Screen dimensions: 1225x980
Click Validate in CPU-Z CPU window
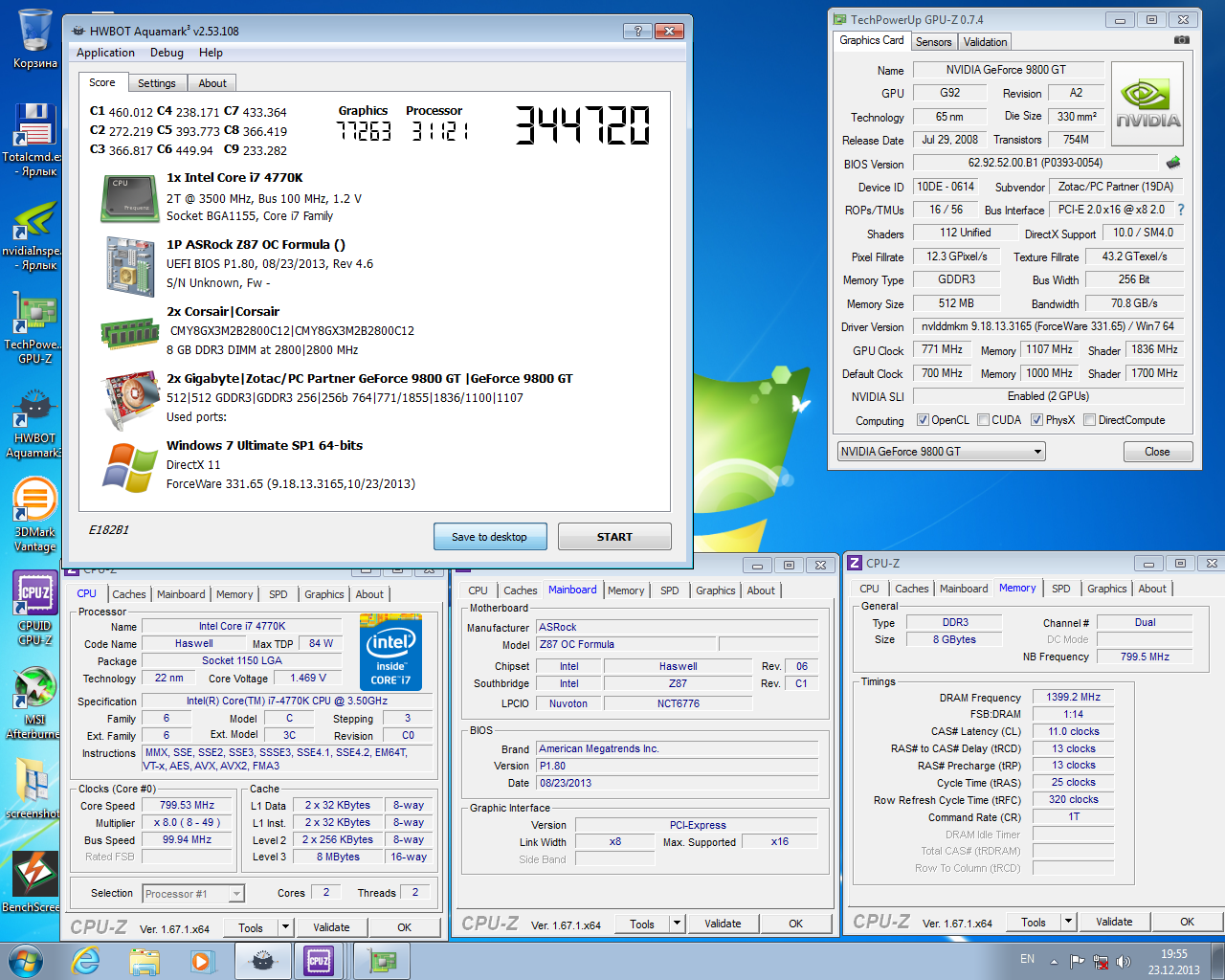(331, 927)
